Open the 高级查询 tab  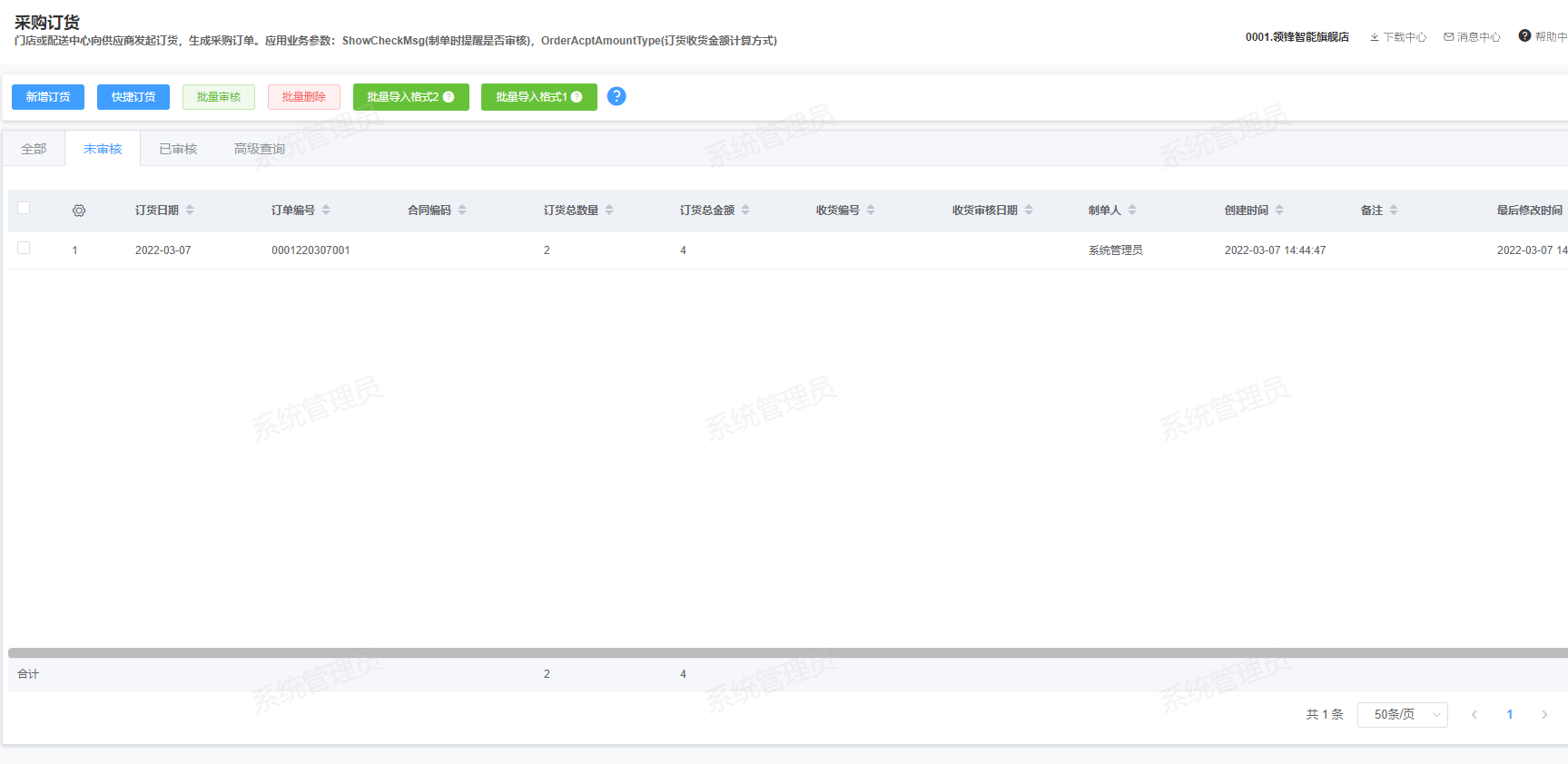click(260, 149)
